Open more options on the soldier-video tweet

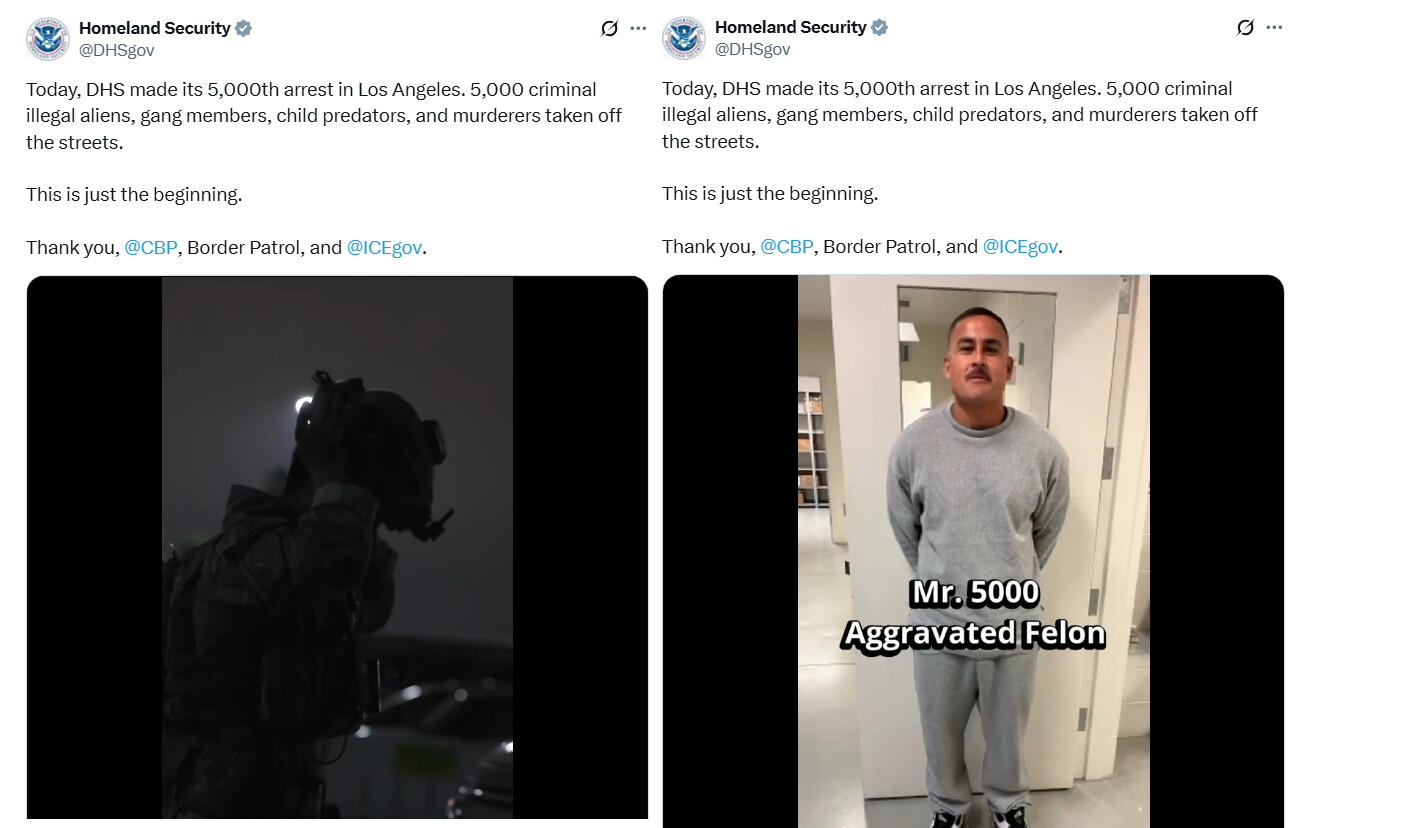[x=638, y=28]
